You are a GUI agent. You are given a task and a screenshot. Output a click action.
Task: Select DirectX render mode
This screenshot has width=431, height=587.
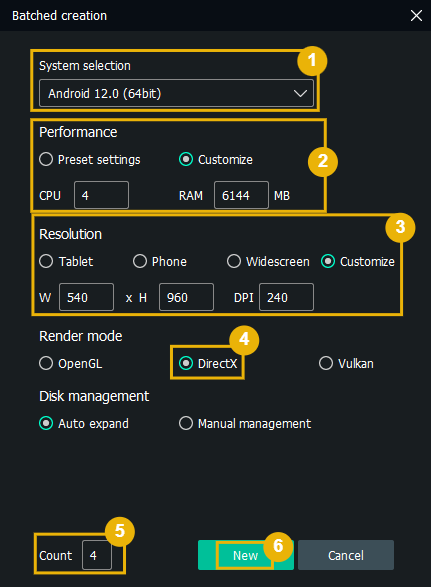pos(208,364)
